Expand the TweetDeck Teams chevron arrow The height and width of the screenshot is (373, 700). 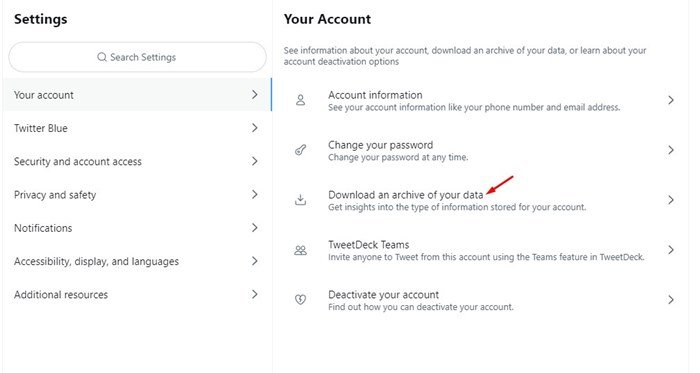(x=671, y=250)
